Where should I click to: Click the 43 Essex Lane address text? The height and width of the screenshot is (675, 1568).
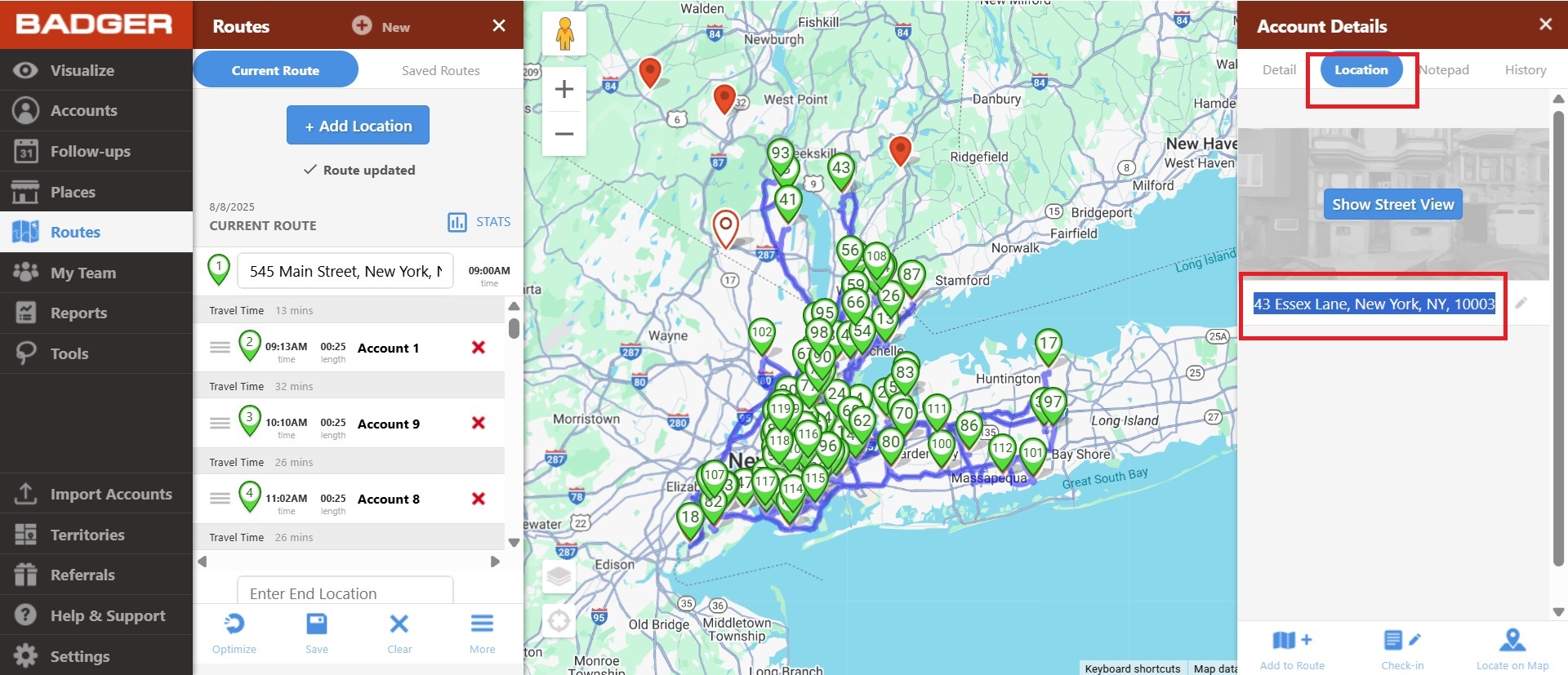tap(1374, 304)
